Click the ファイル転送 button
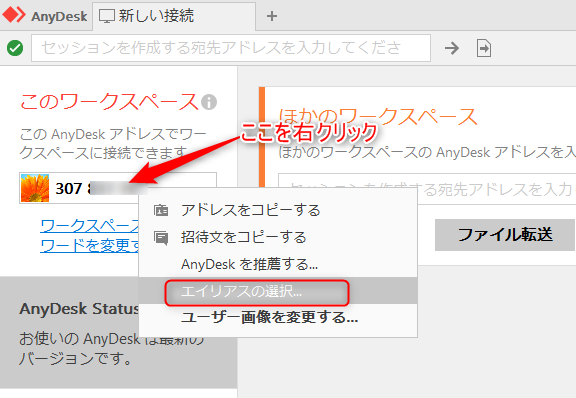The image size is (576, 398). pyautogui.click(x=505, y=235)
